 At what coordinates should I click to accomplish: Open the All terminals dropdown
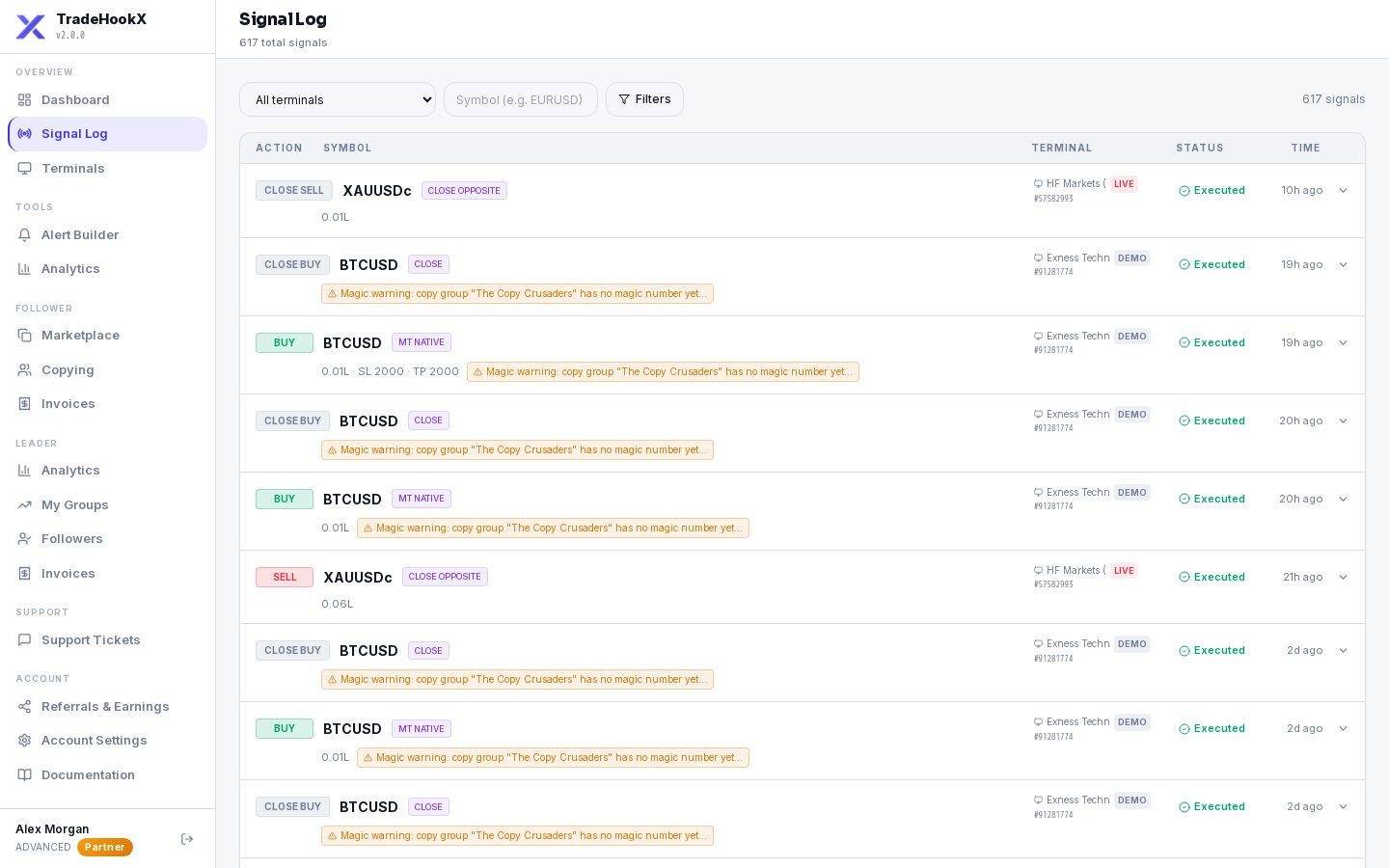tap(338, 99)
